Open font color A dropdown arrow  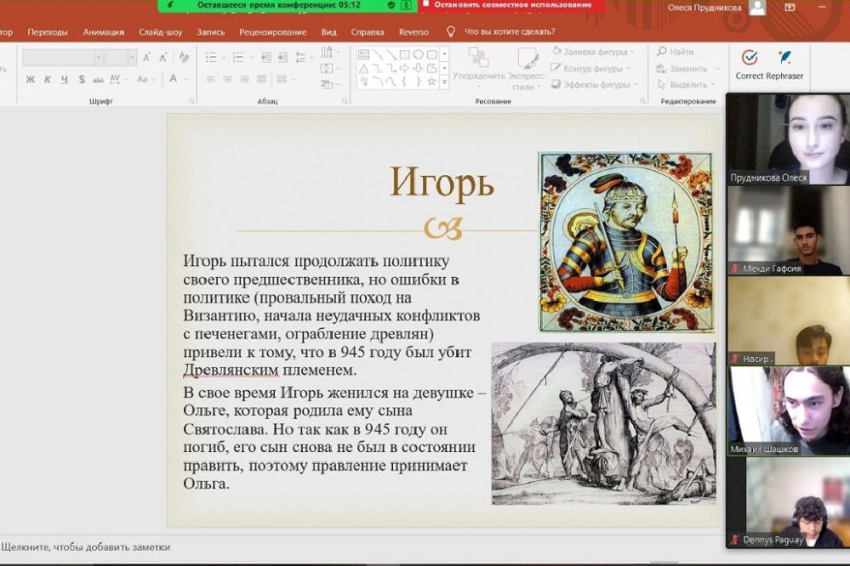pyautogui.click(x=186, y=80)
